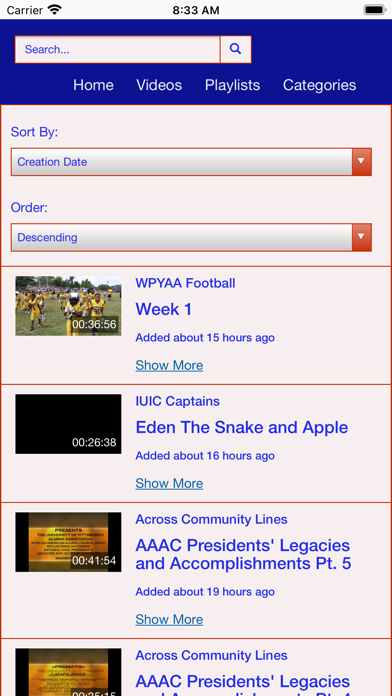Click the magnifier search button
Viewport: 392px width, 696px height.
click(236, 49)
